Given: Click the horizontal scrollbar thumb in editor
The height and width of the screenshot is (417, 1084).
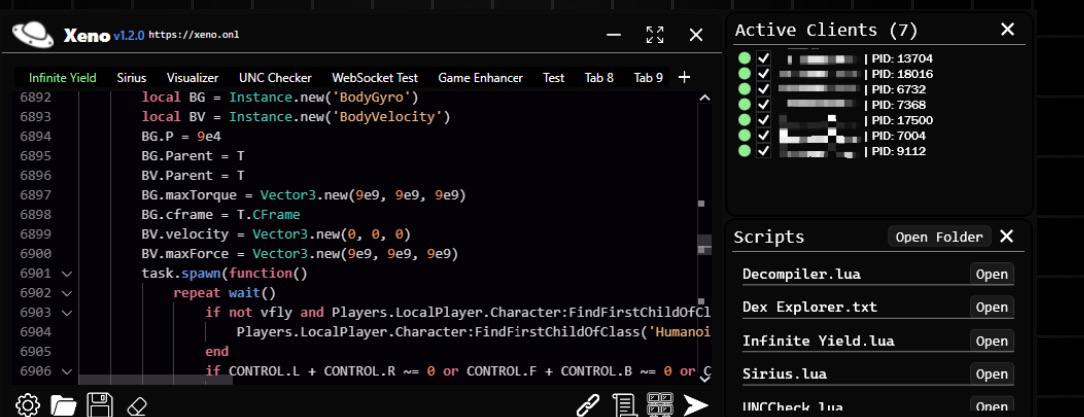Looking at the screenshot, I should (x=156, y=380).
